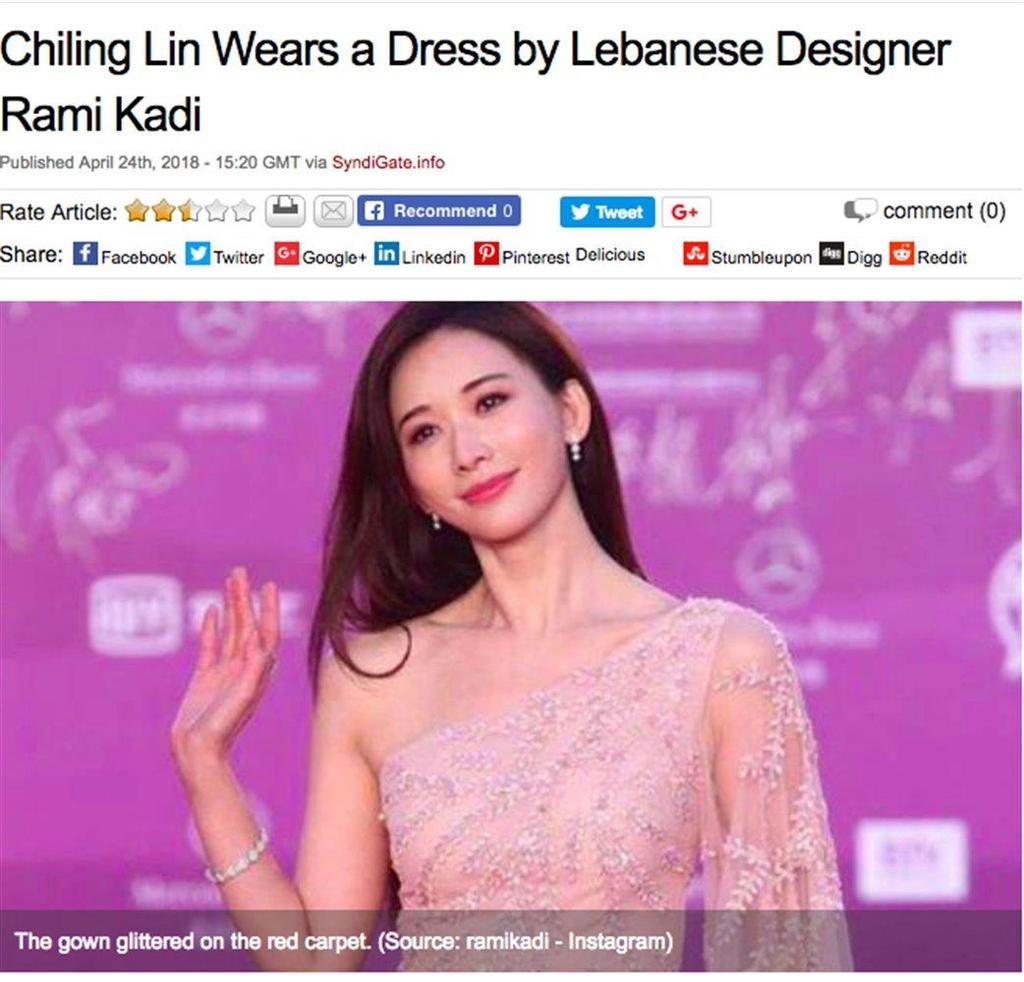Screen dimensions: 1024x982
Task: Share with Google+ icon in Share row
Action: [x=287, y=253]
